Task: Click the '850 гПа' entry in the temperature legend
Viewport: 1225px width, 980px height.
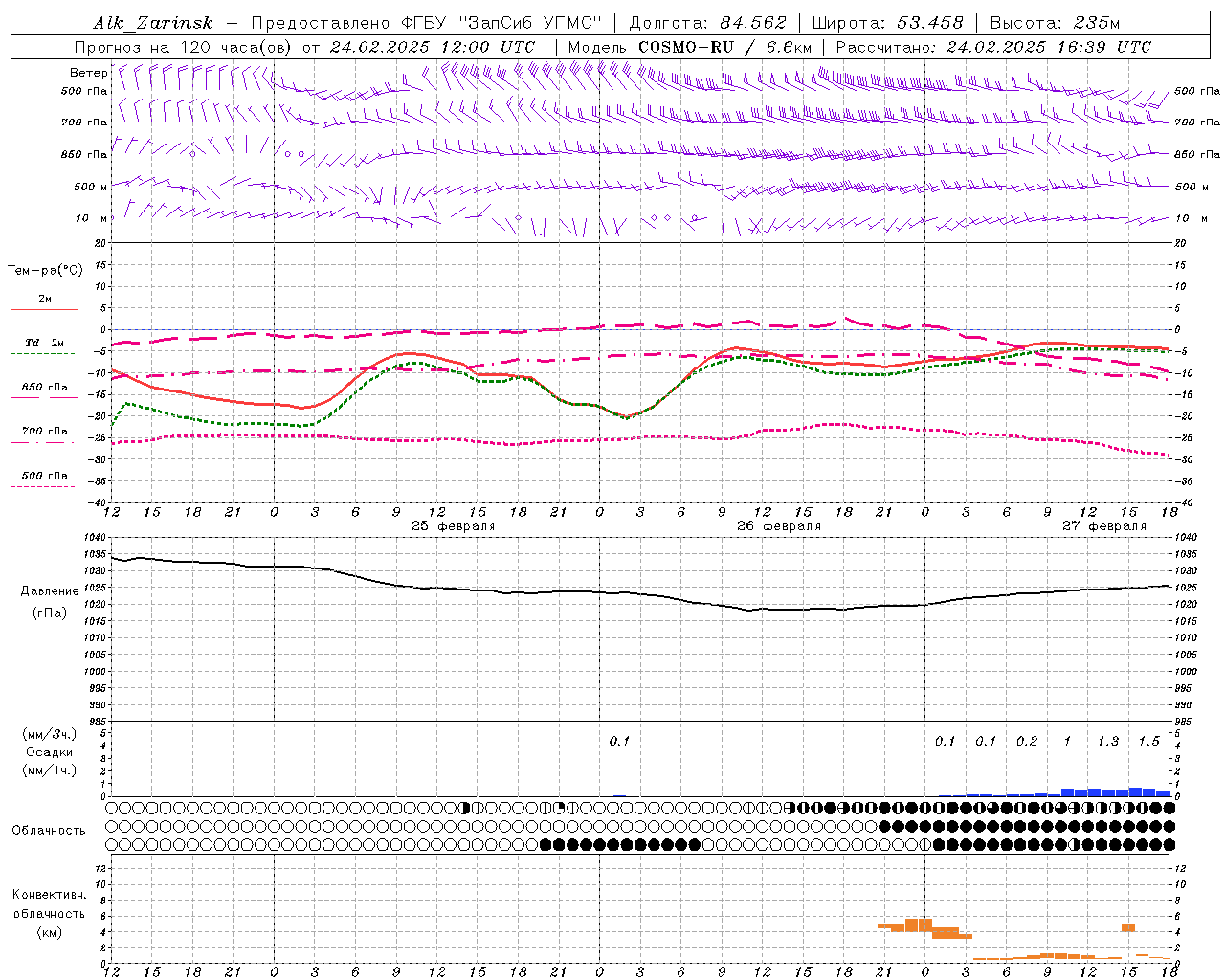Action: pos(45,388)
